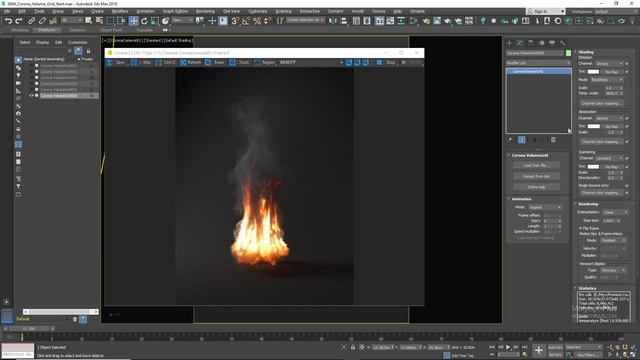Toggle checkbox beside Emission Tint No Map
This screenshot has width=640, height=360.
[x=627, y=72]
